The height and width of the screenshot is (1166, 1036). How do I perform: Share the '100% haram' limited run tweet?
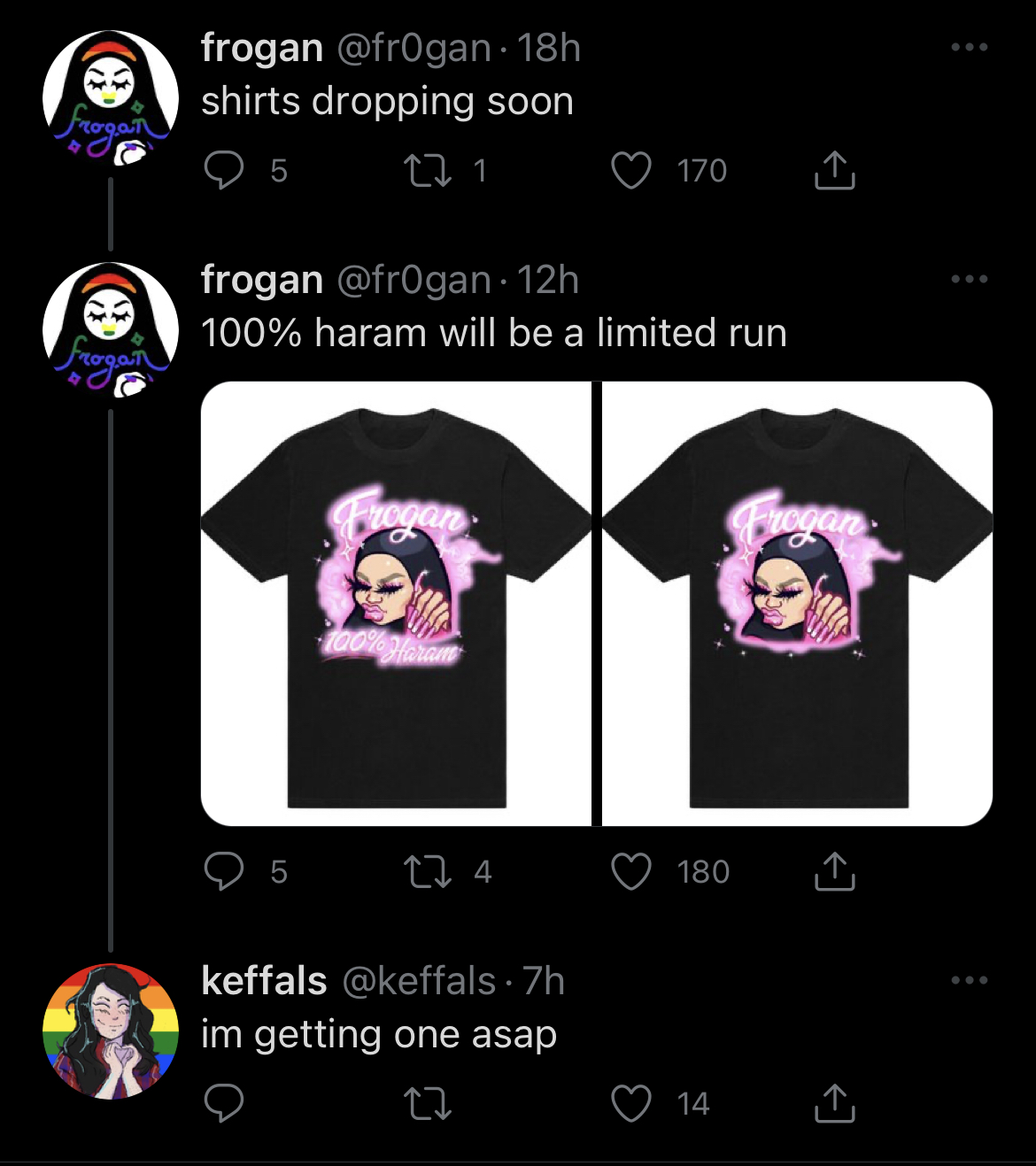834,871
